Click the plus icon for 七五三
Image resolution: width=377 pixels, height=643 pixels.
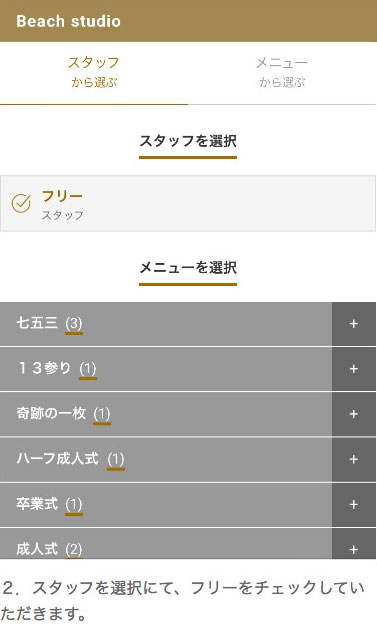click(354, 324)
